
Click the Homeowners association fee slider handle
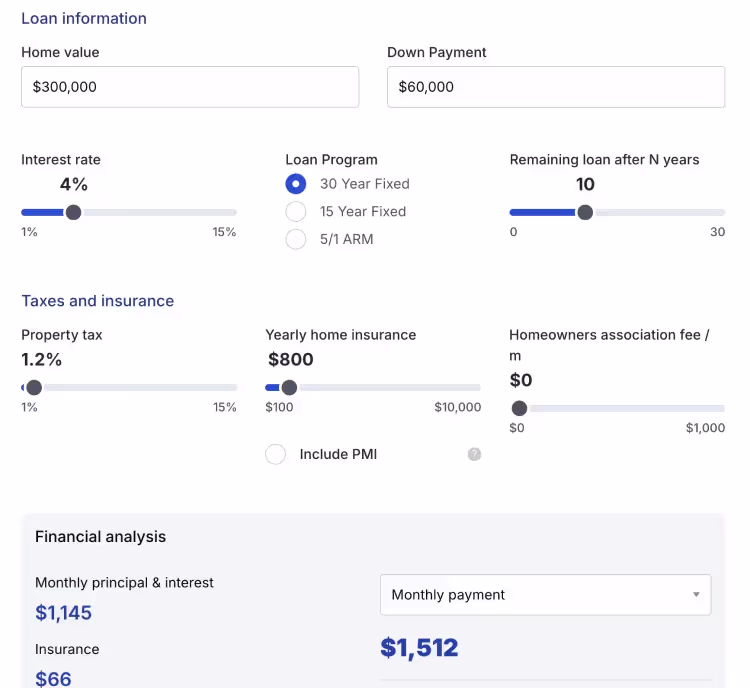tap(519, 408)
